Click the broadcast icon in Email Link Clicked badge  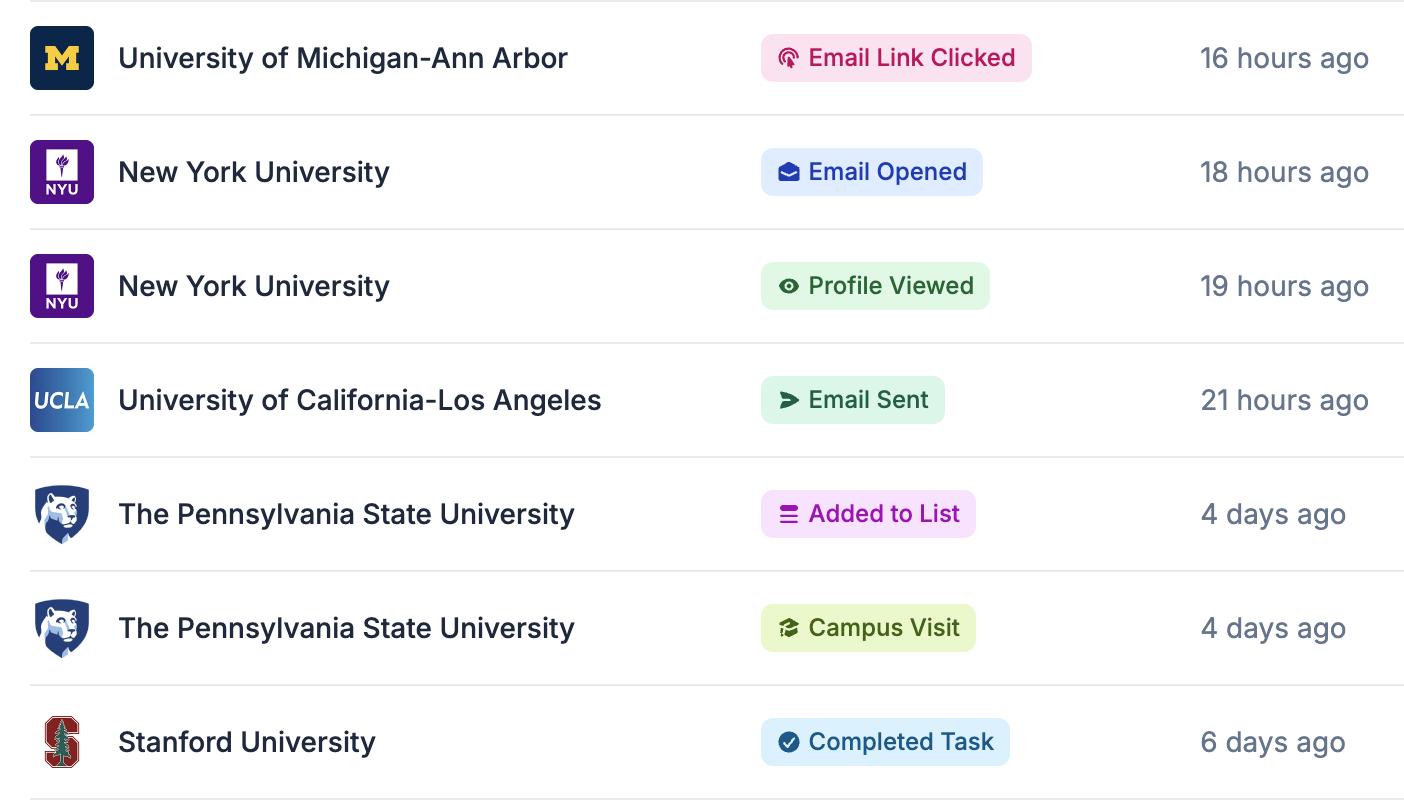tap(789, 58)
